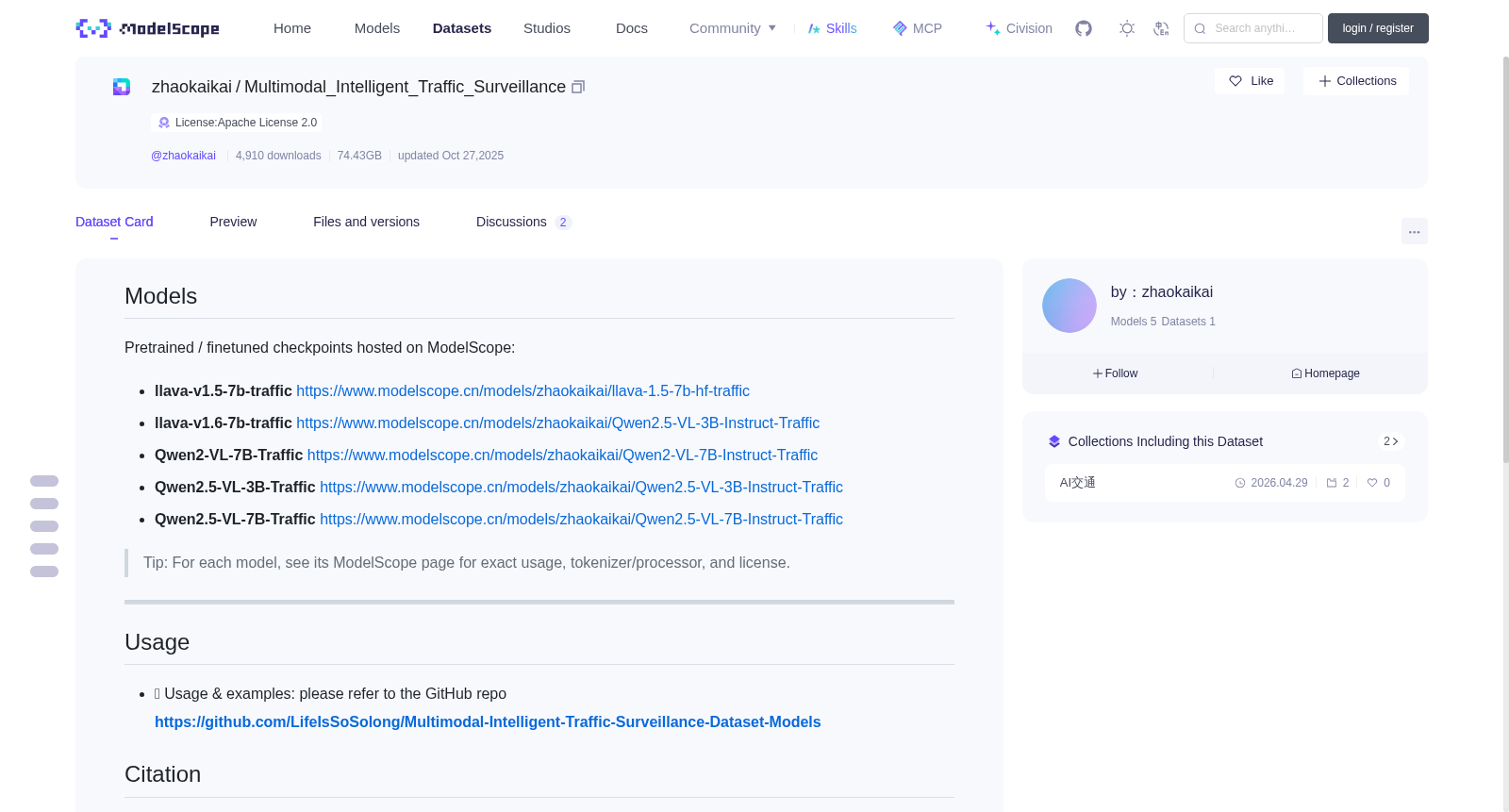1509x812 pixels.
Task: Open the GitHub icon in header
Action: click(1084, 28)
